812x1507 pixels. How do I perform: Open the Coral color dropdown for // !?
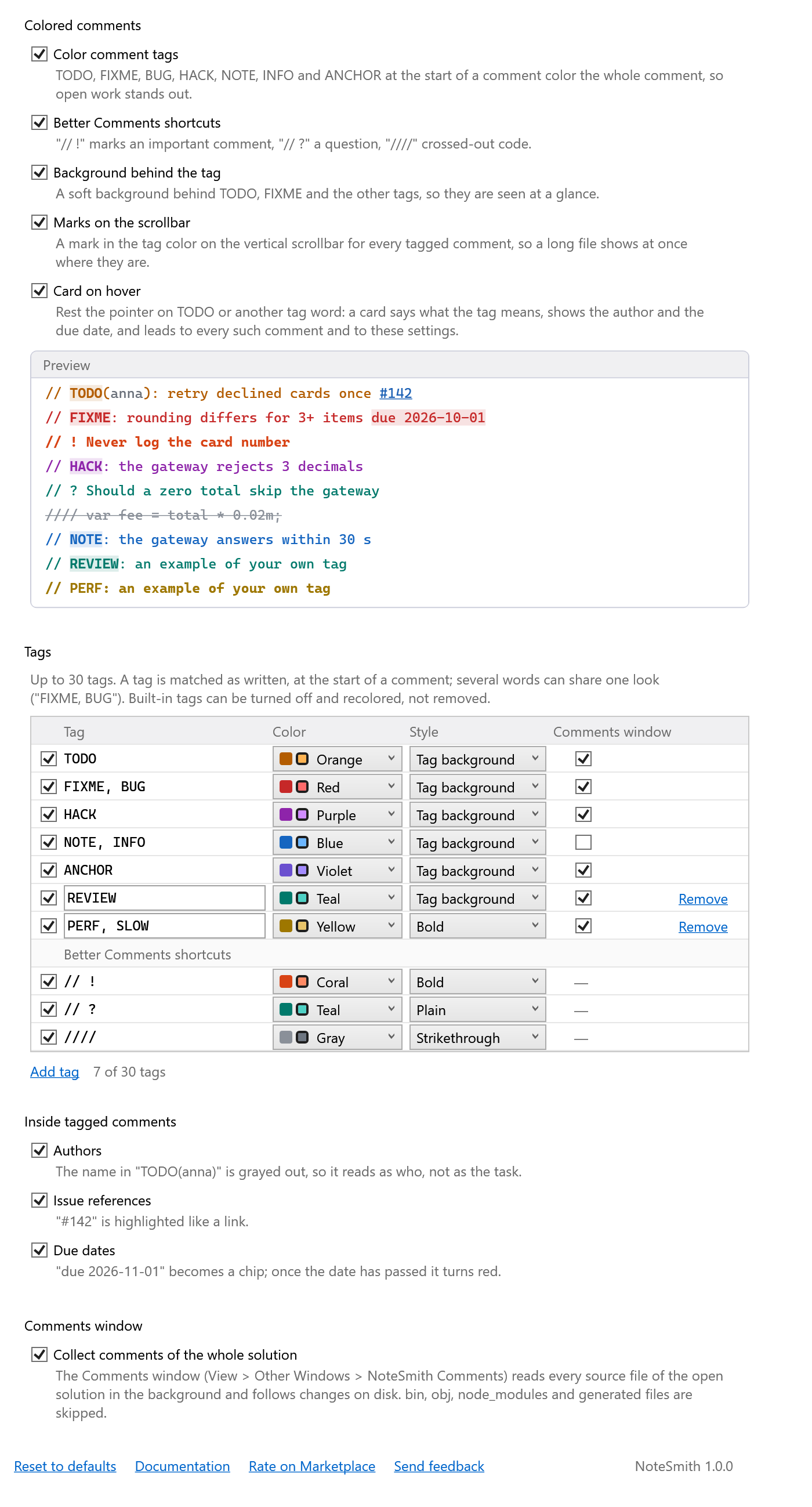coord(337,981)
